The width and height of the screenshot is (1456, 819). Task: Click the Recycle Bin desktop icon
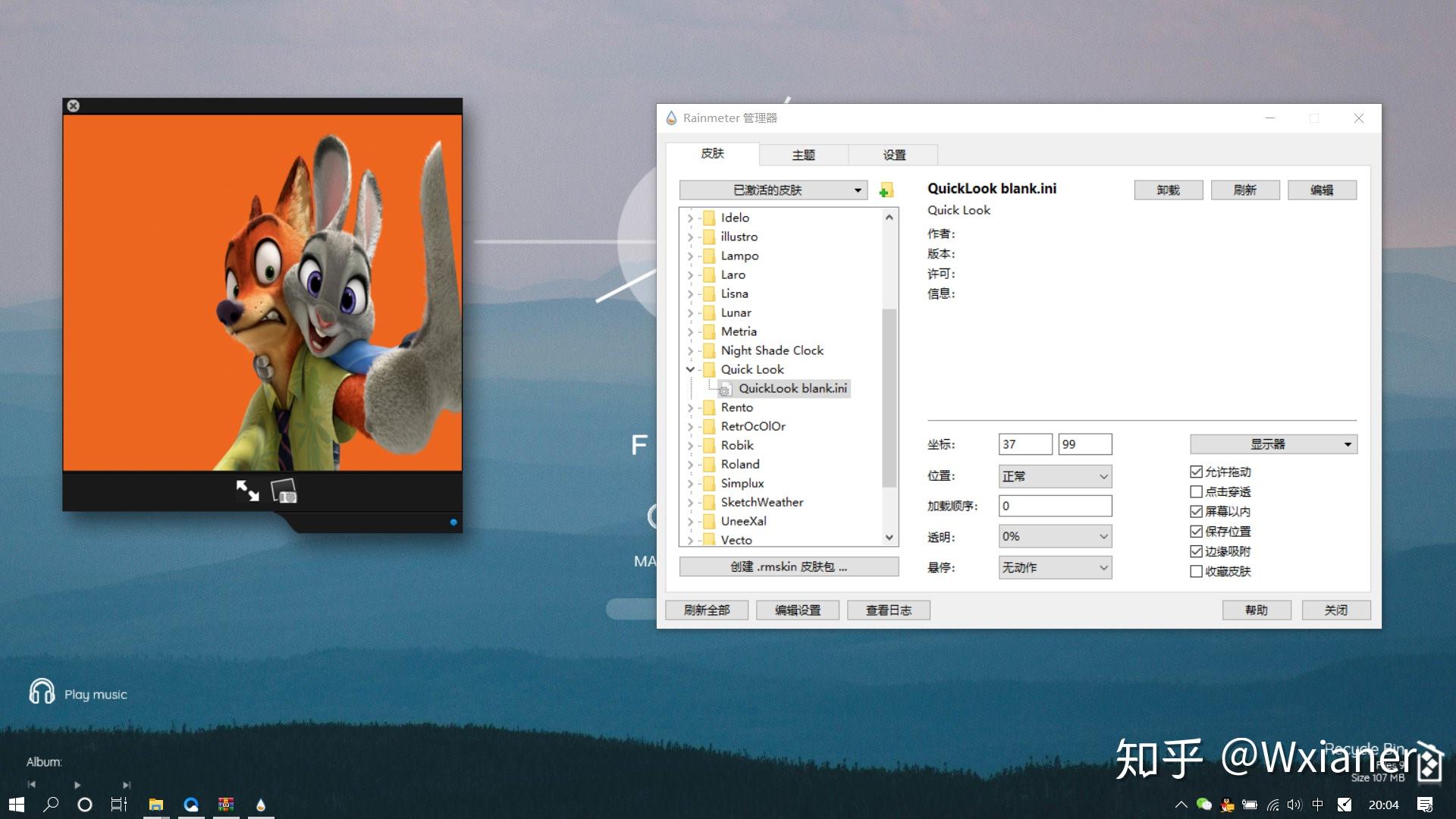point(1429,762)
